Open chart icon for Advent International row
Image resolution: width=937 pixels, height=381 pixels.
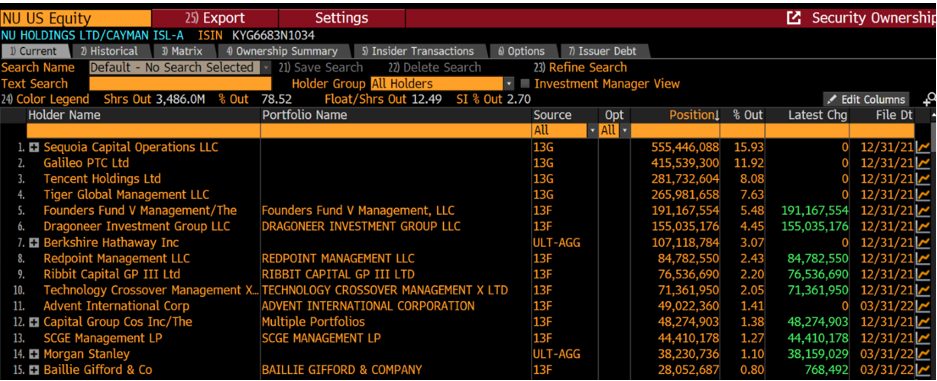[x=923, y=306]
